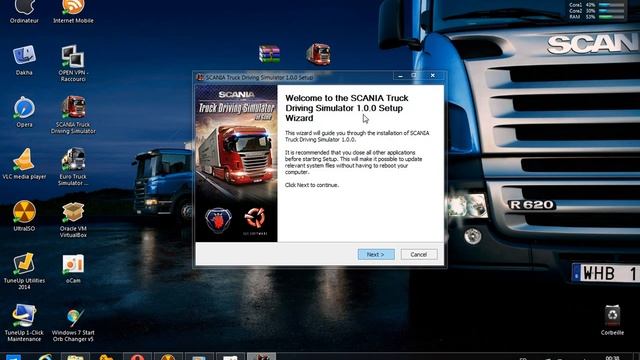Cancel the SCANIA setup wizard

(419, 254)
